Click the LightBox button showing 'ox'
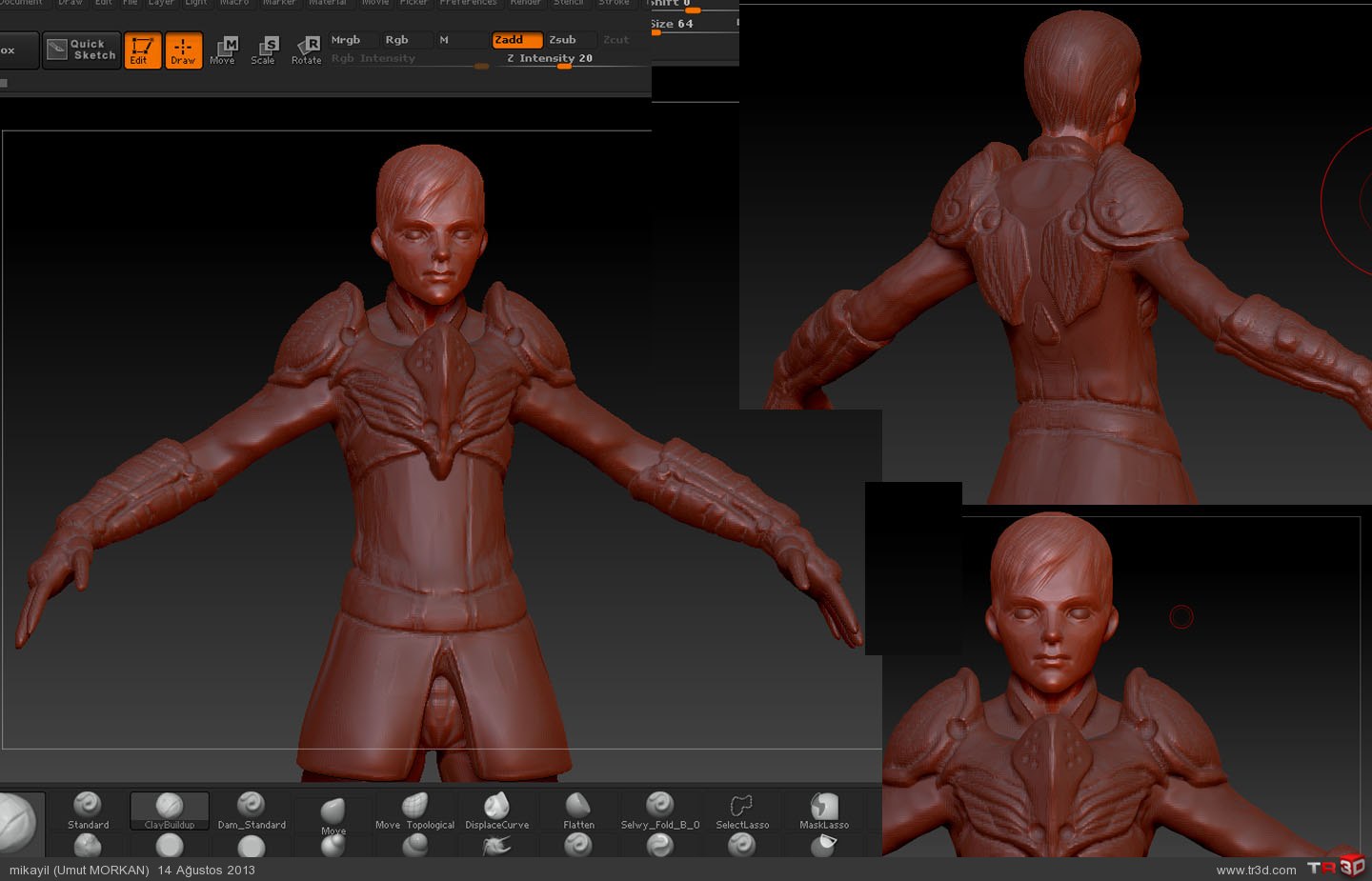 [19, 50]
